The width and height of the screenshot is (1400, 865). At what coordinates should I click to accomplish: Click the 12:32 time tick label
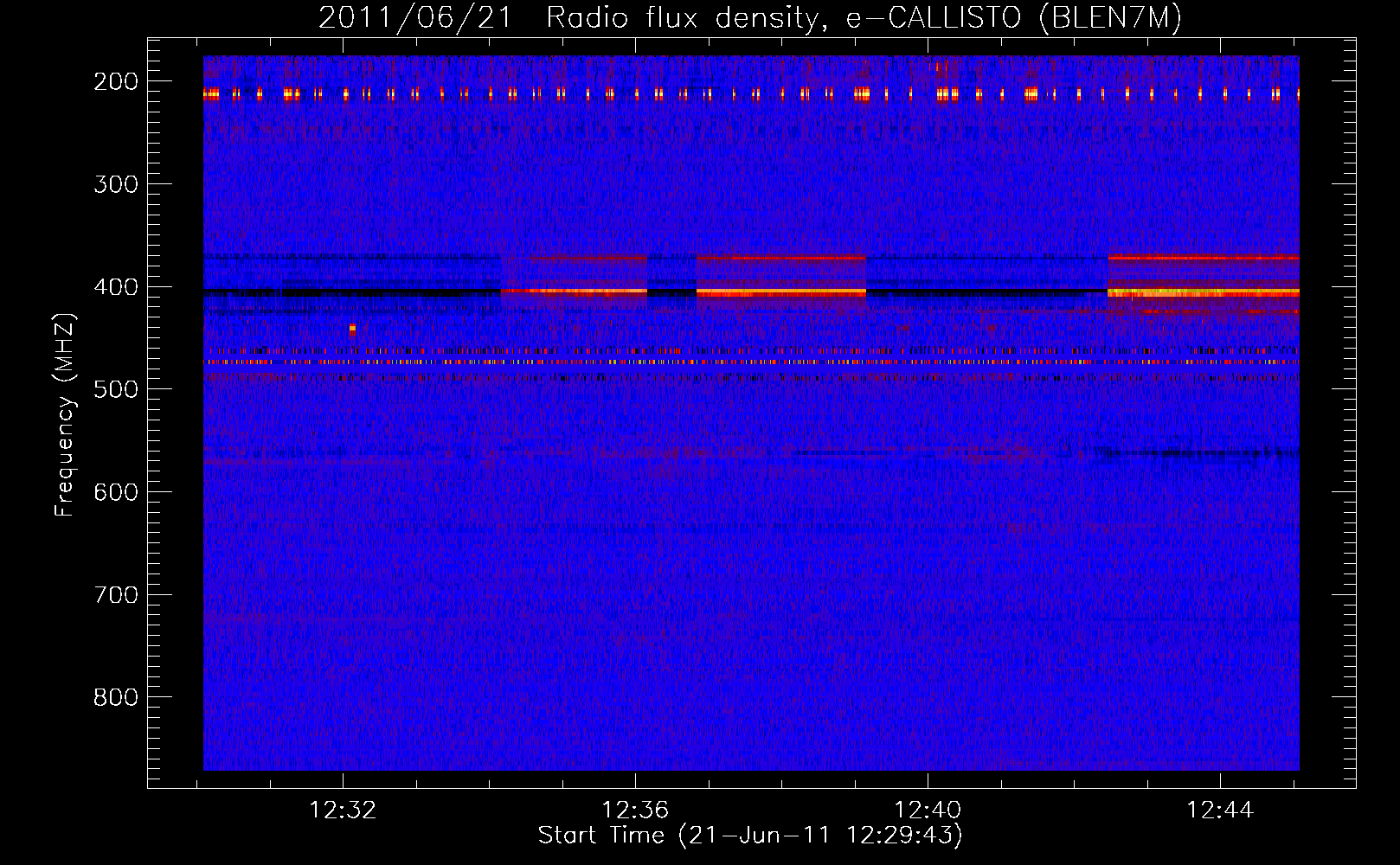click(344, 811)
